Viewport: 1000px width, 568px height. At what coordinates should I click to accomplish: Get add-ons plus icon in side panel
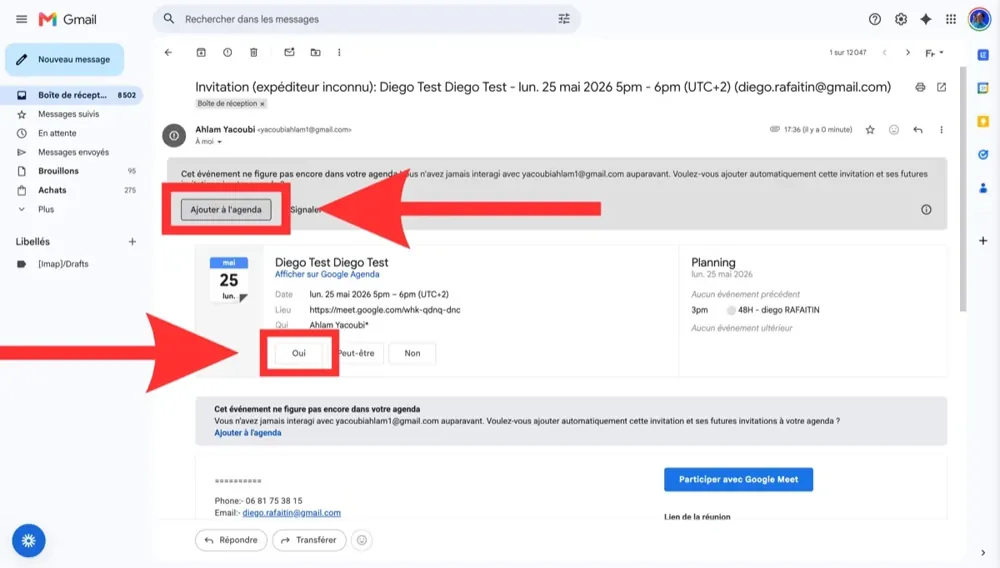click(x=983, y=241)
